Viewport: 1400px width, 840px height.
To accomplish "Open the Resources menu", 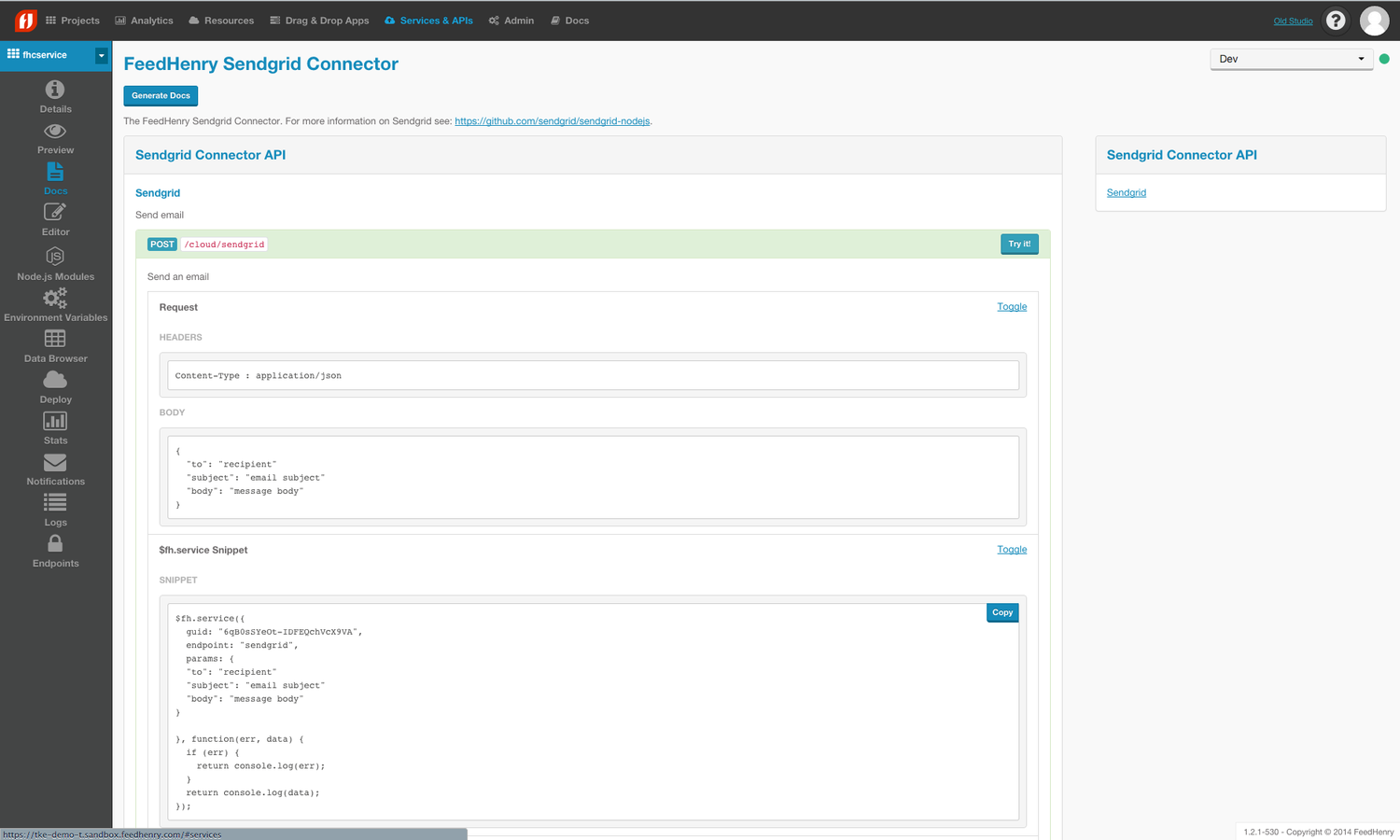I will click(221, 21).
